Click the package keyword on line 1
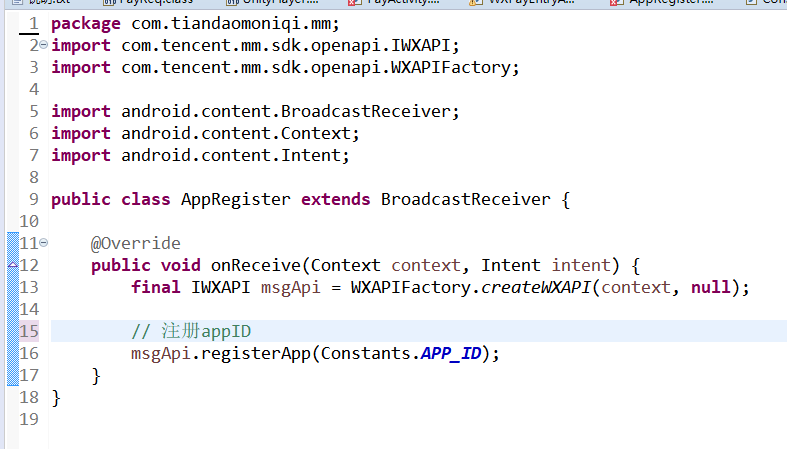 click(x=86, y=24)
